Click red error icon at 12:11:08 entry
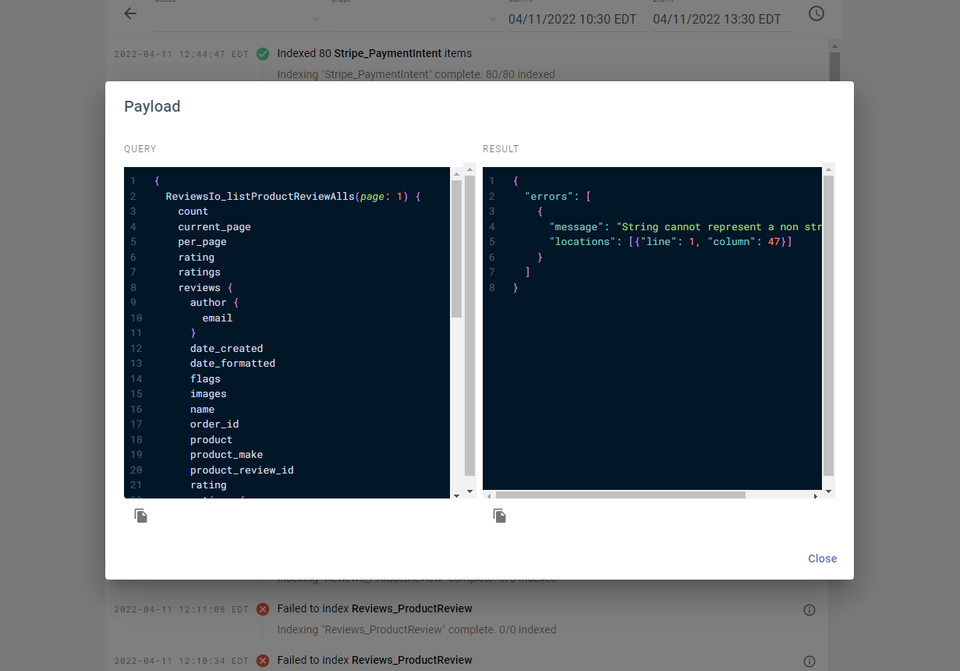 pos(262,609)
